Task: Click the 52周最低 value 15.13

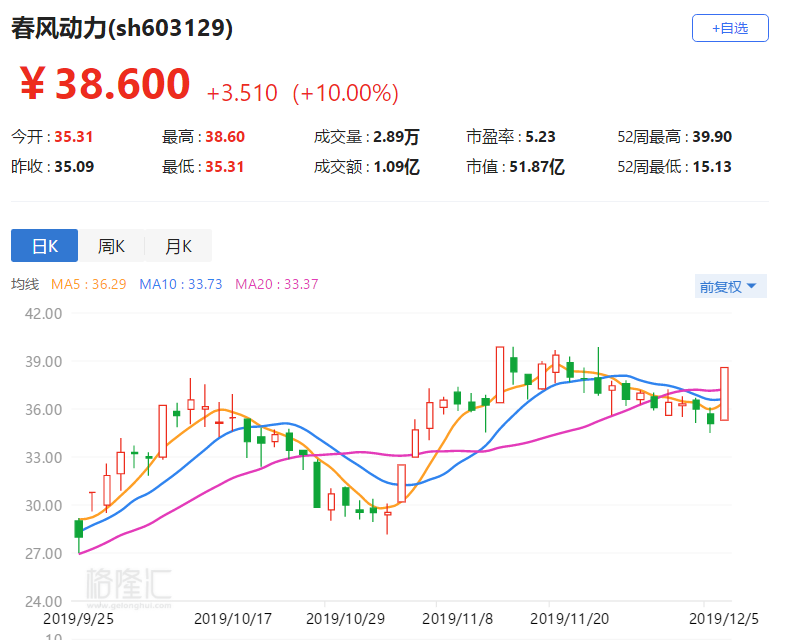Action: [712, 167]
